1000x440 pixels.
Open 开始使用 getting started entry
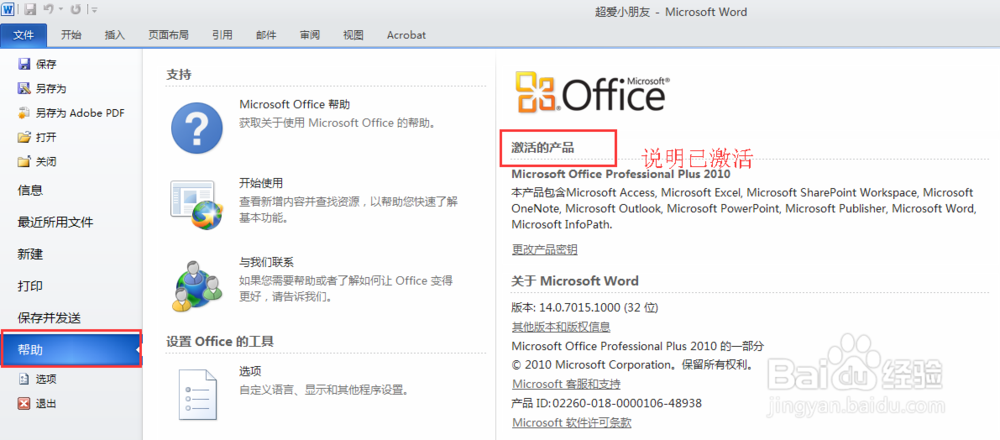pyautogui.click(x=261, y=184)
